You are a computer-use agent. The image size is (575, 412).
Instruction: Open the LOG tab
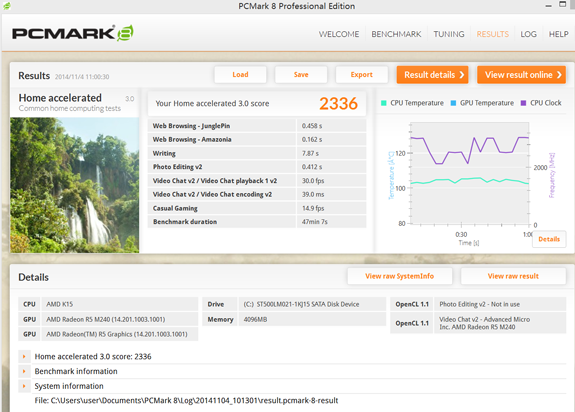click(x=528, y=34)
